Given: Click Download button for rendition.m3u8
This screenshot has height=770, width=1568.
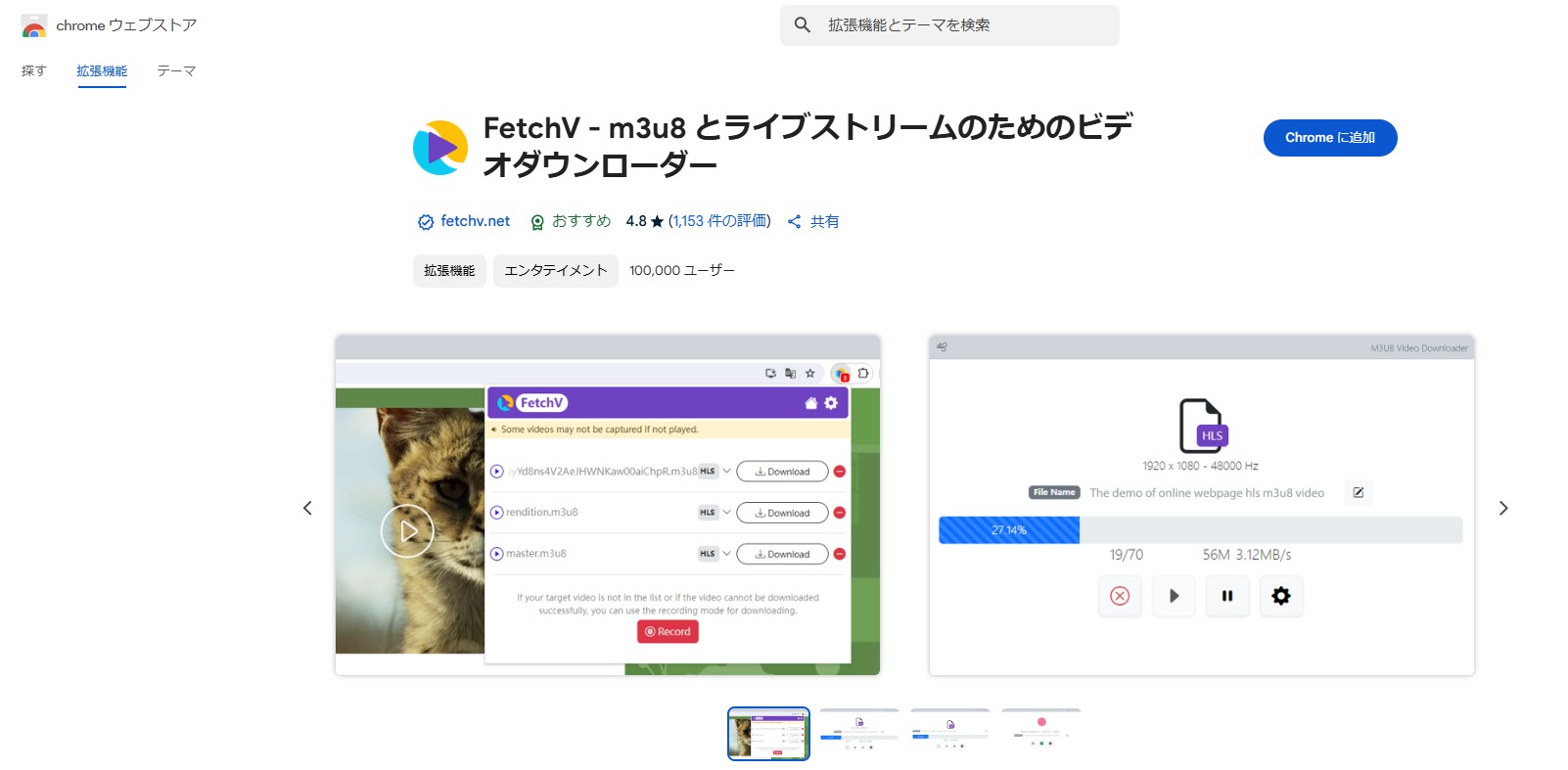Looking at the screenshot, I should pyautogui.click(x=782, y=513).
